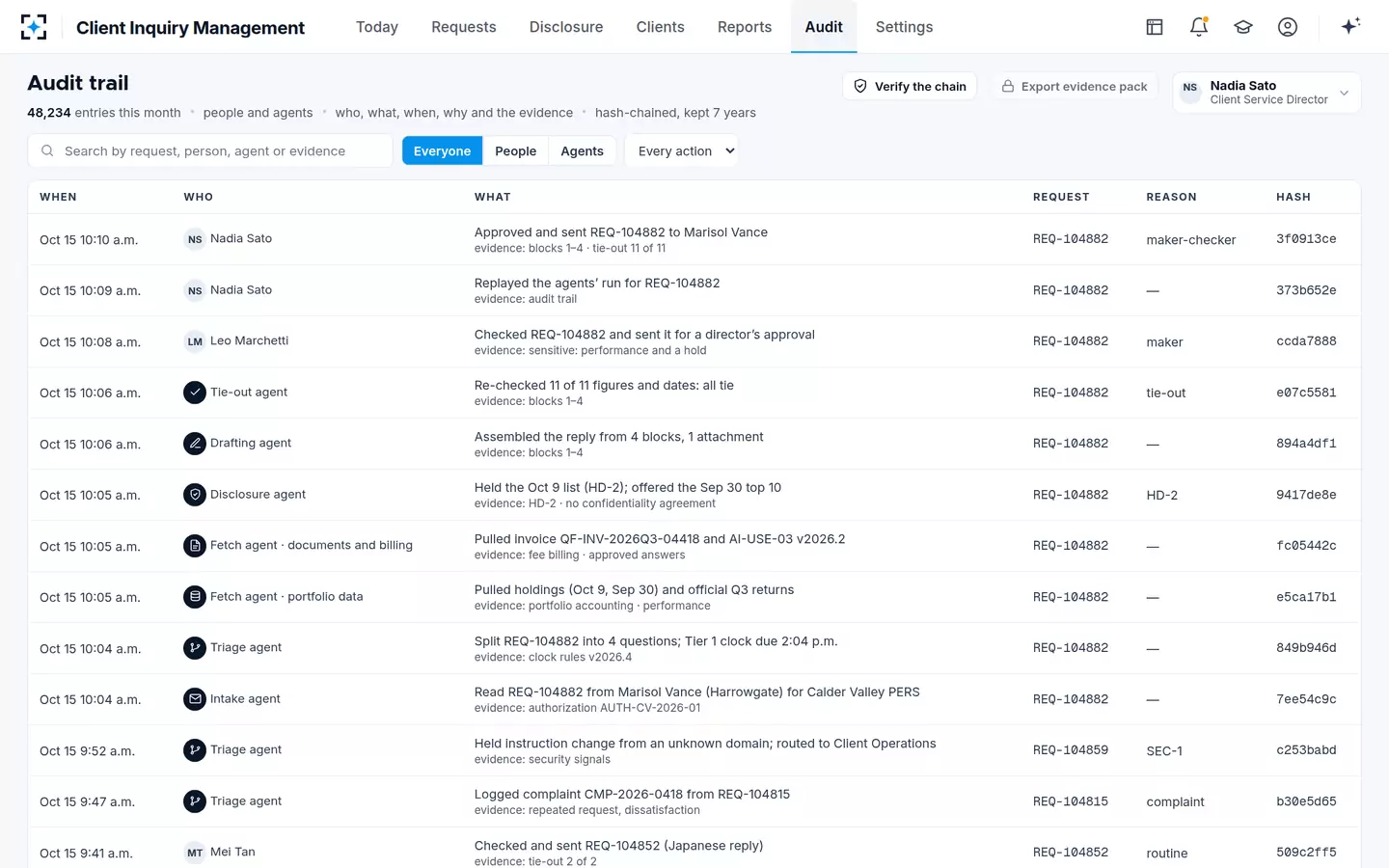This screenshot has width=1389, height=868.
Task: Click REQ-104852 in the request column
Action: (1071, 853)
